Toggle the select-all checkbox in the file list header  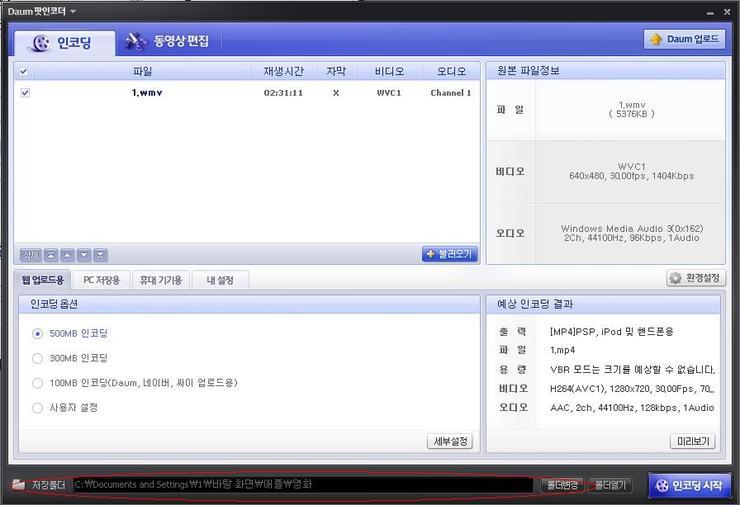[x=24, y=71]
